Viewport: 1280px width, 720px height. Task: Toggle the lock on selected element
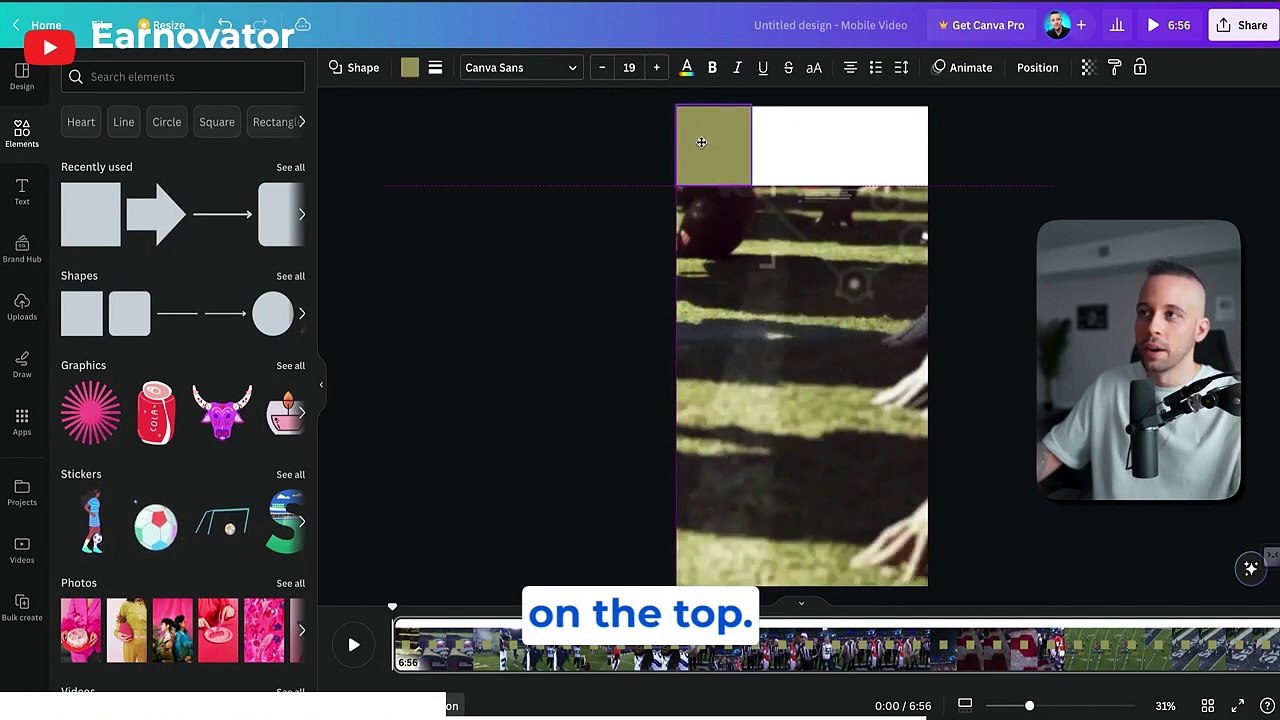(x=1140, y=68)
